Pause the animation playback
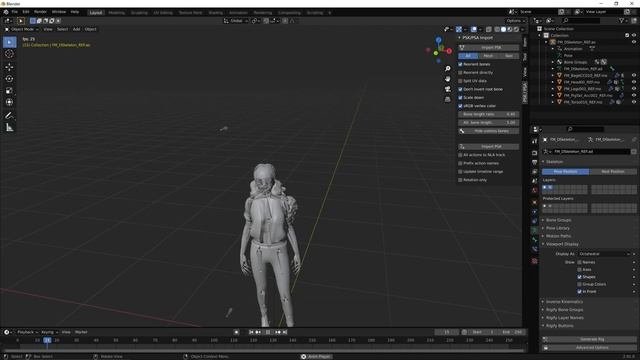 268,332
